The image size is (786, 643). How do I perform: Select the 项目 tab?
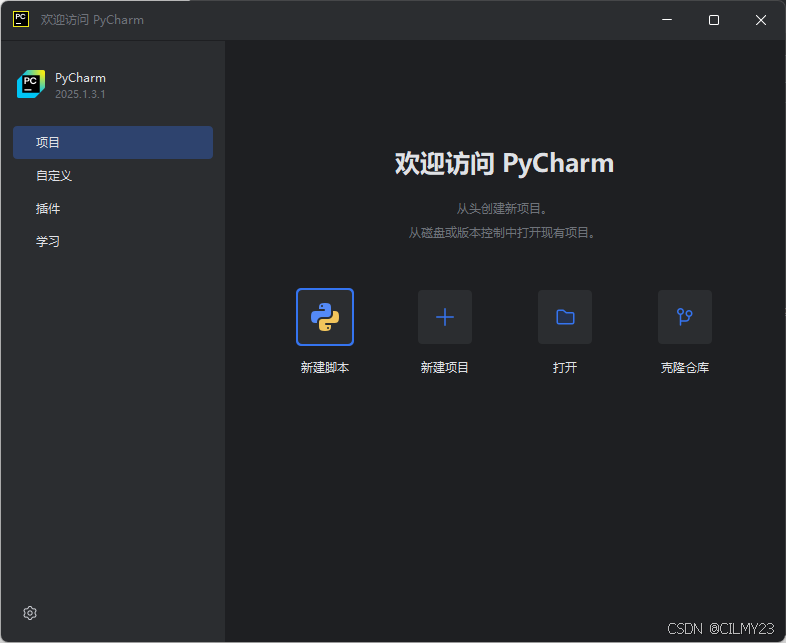point(113,142)
